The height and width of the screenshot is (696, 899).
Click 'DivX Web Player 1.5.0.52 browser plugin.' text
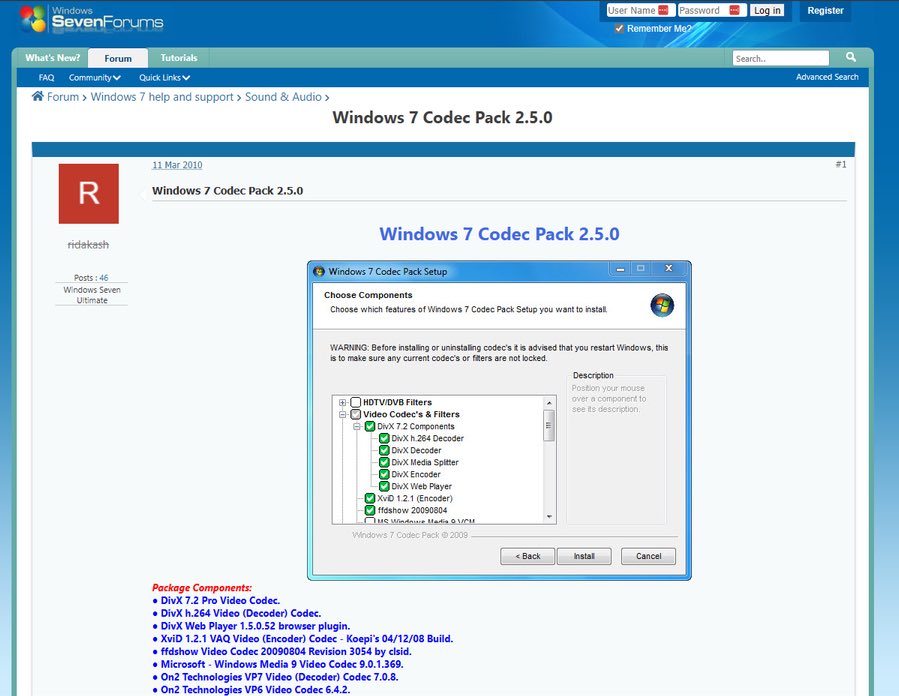255,626
